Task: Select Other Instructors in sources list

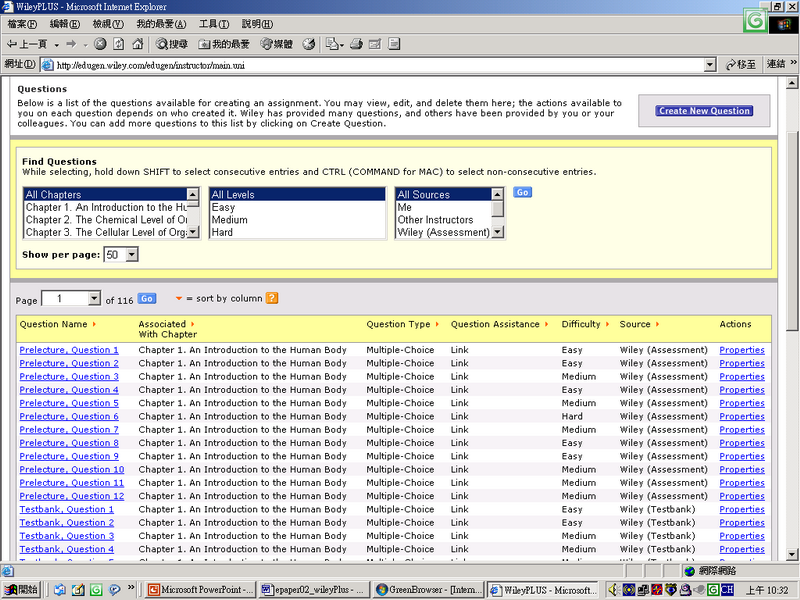Action: tap(443, 219)
